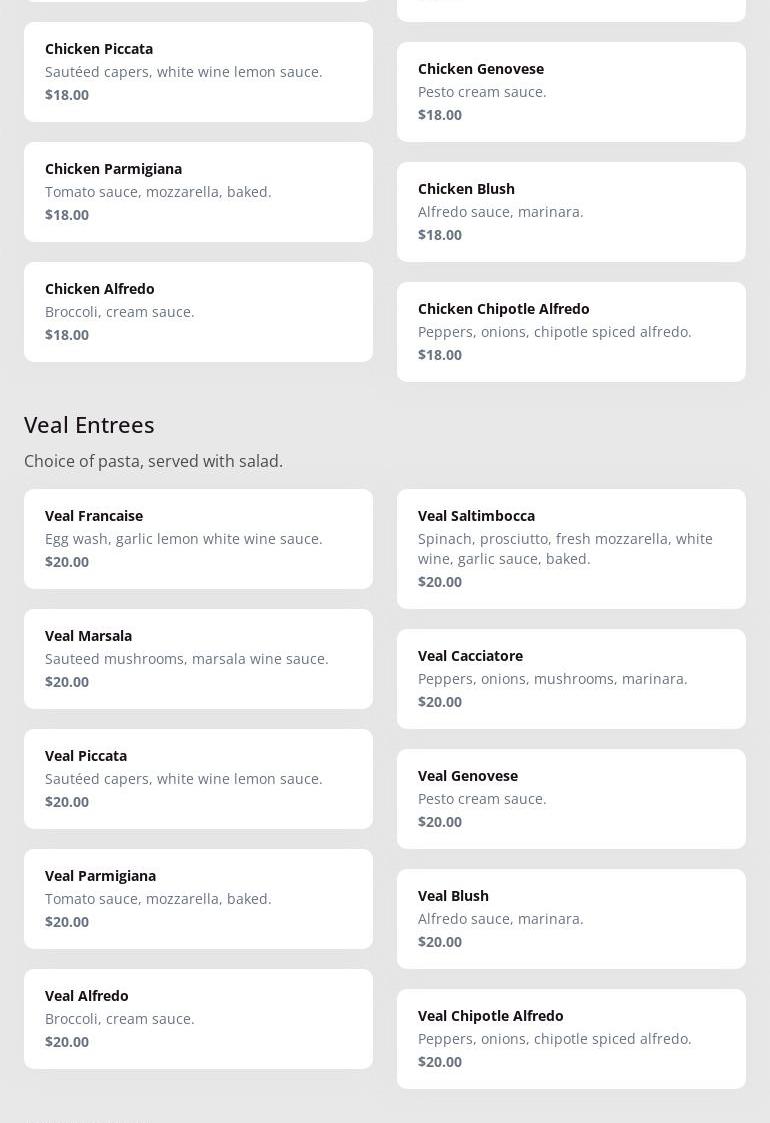Select the Chicken Blush entree
The image size is (770, 1123).
571,212
